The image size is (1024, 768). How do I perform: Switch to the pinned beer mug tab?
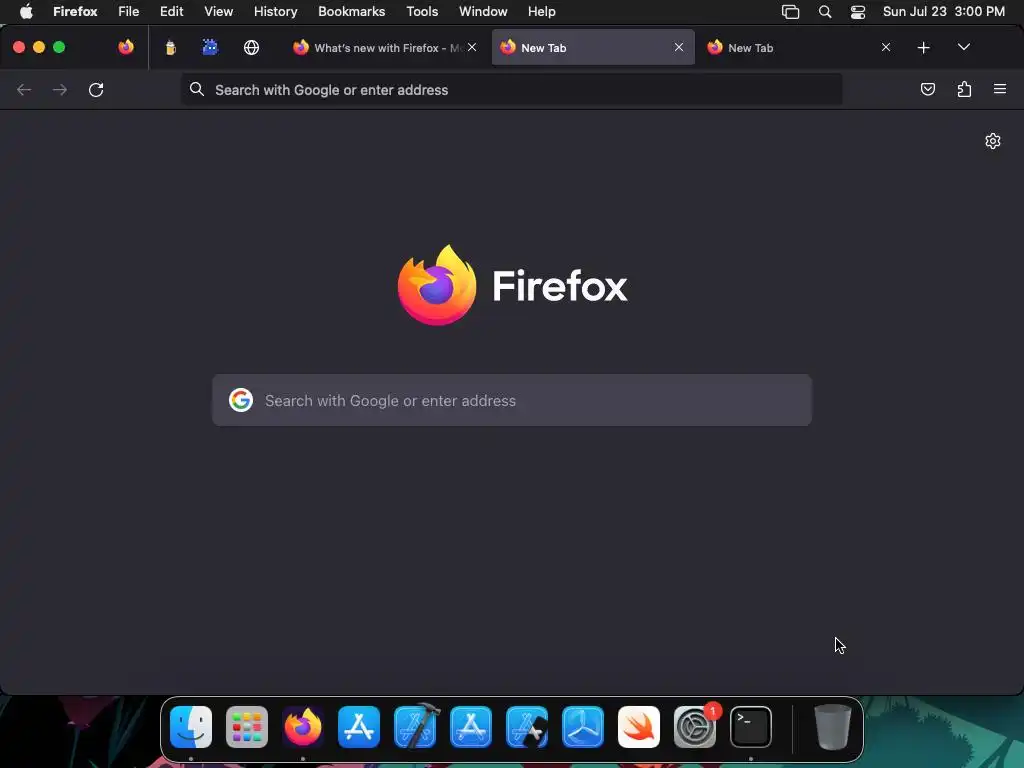point(170,48)
